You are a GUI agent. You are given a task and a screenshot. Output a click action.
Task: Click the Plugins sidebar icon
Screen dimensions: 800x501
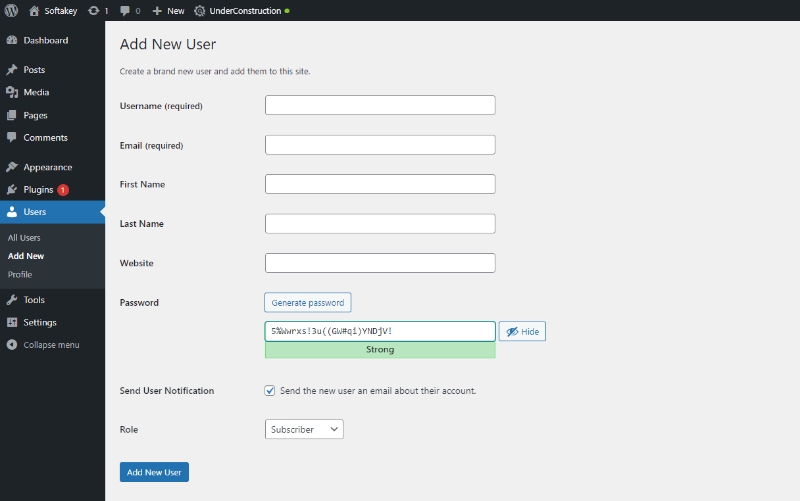(x=12, y=190)
